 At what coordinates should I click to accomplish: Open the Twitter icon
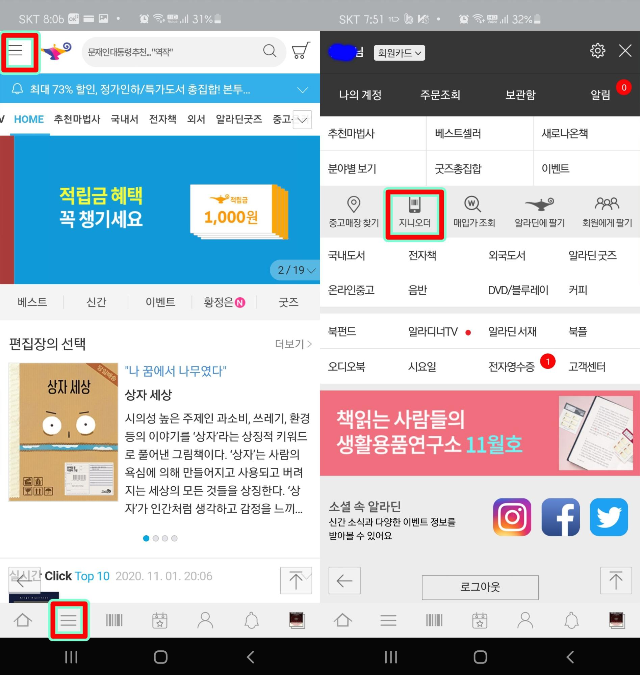click(x=609, y=517)
